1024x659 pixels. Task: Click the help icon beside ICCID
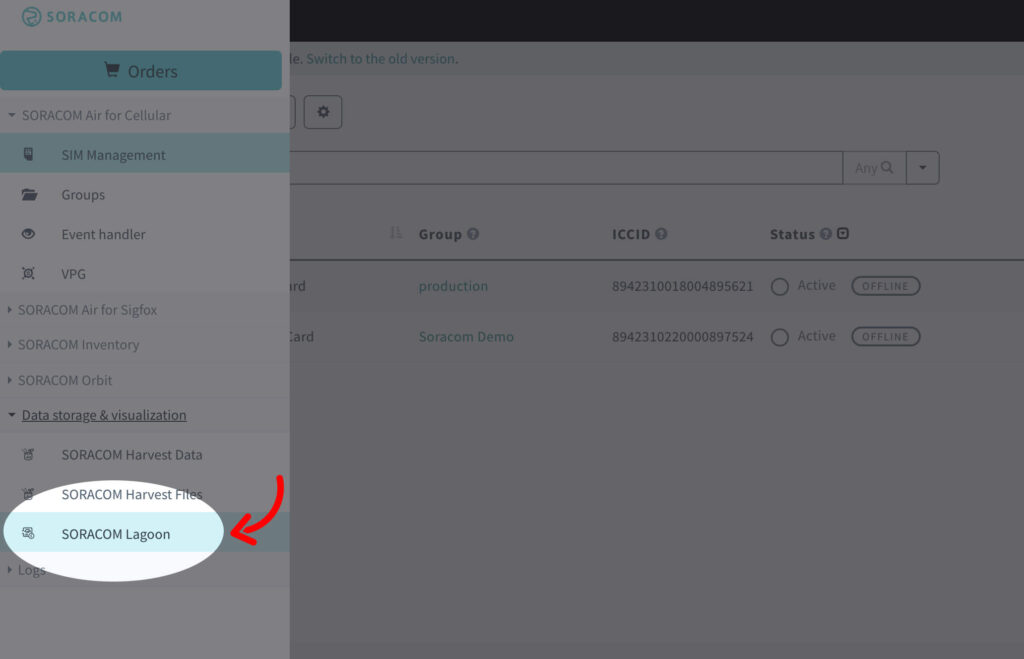[662, 234]
